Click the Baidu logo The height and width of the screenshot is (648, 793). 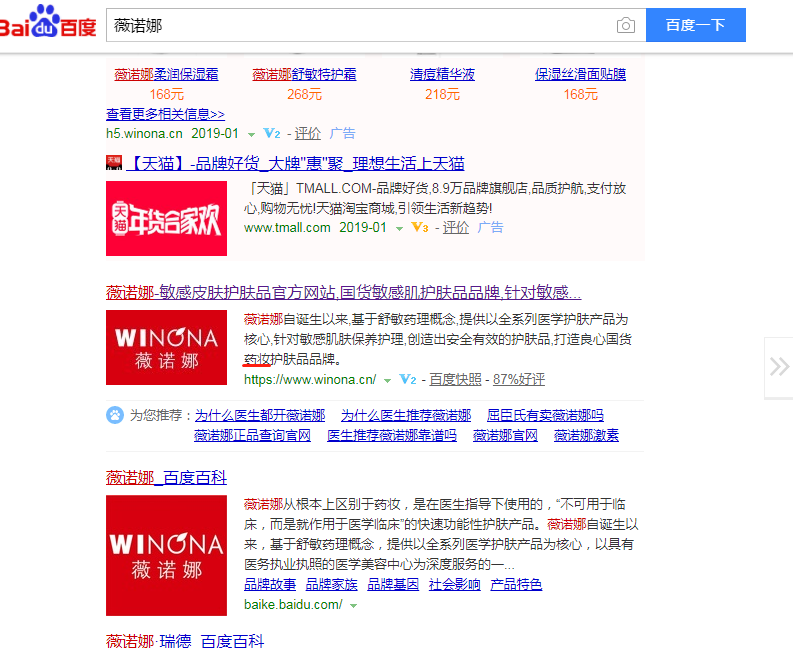48,24
